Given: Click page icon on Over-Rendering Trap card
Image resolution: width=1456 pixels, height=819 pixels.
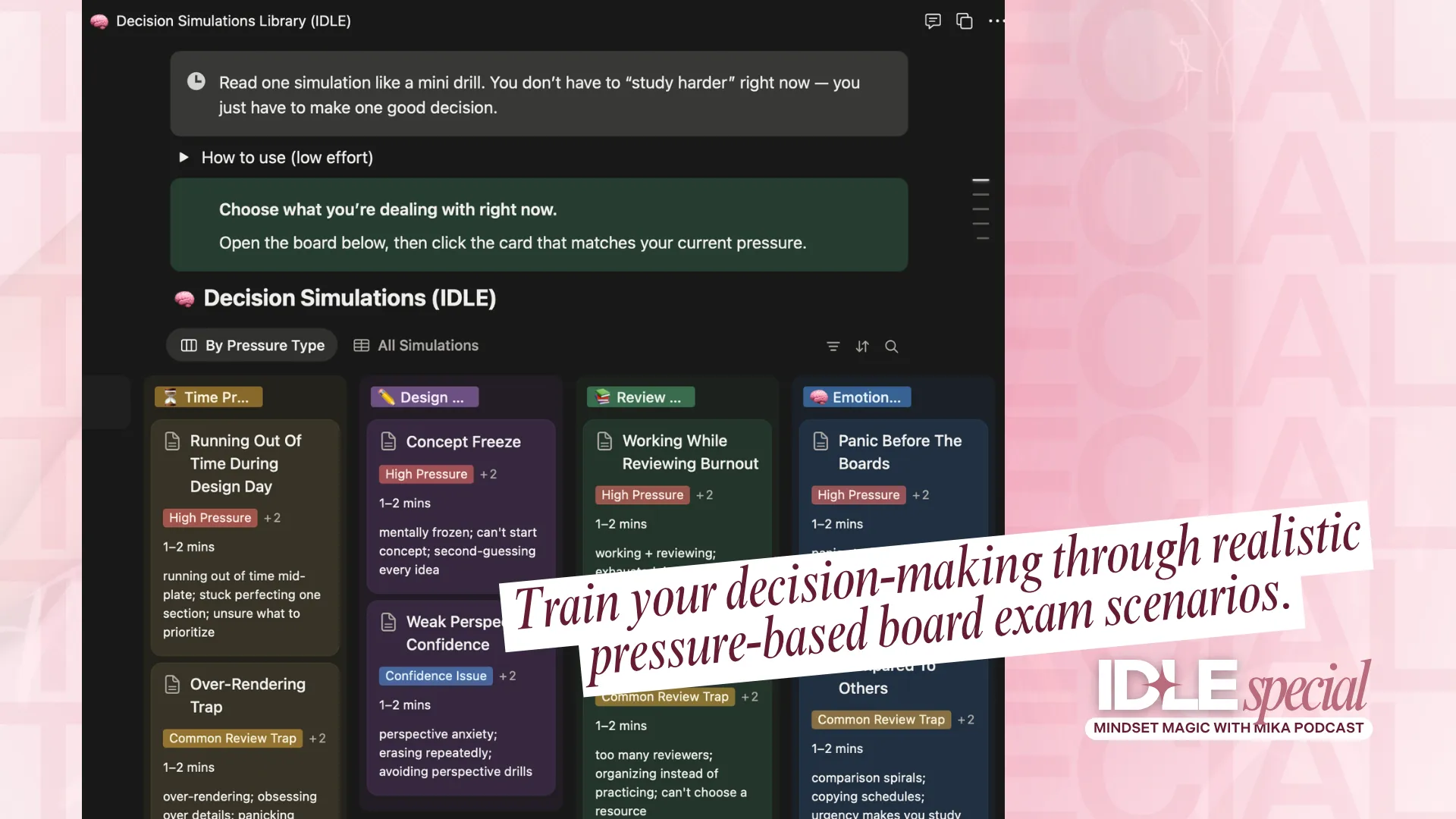Looking at the screenshot, I should coord(172,685).
